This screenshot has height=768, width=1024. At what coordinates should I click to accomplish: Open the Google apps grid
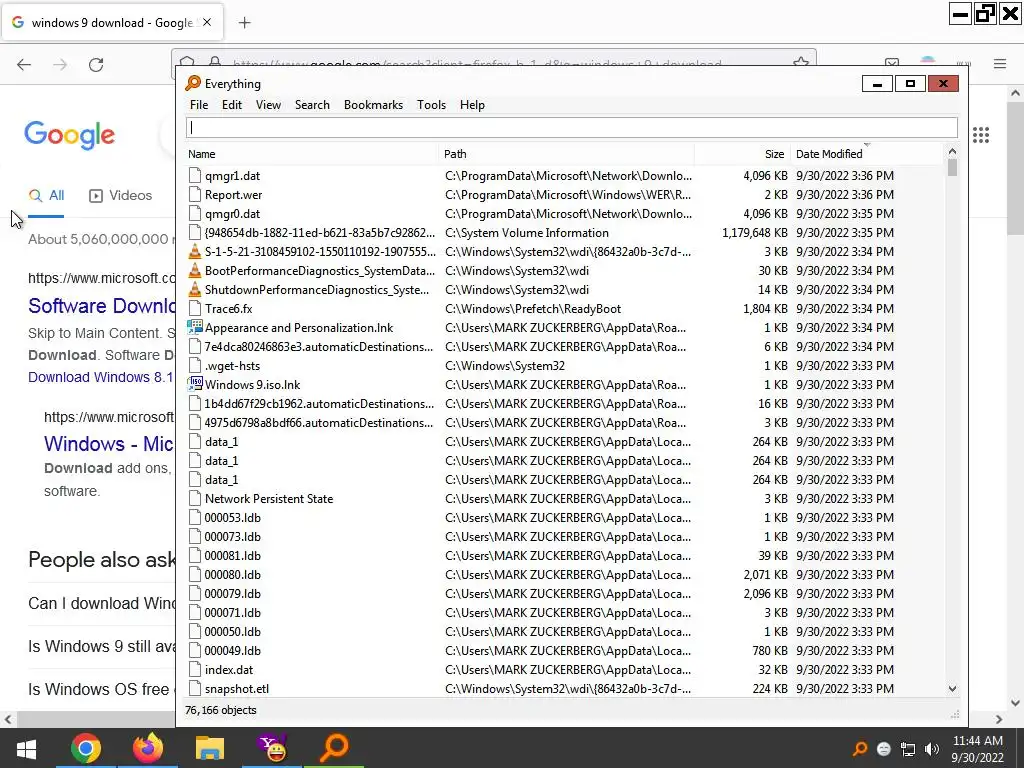980,135
